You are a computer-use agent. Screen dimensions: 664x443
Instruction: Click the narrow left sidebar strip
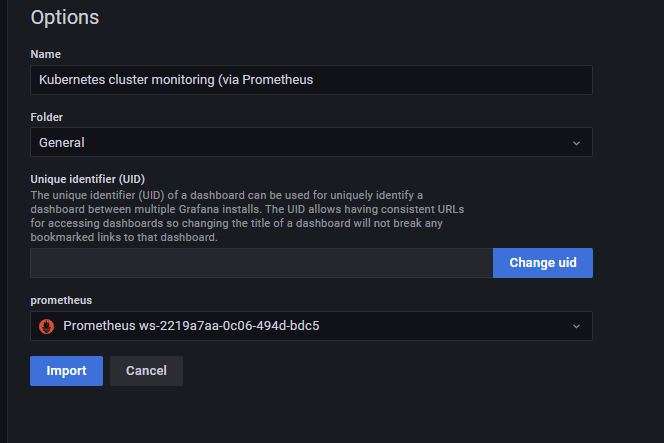(x=4, y=220)
